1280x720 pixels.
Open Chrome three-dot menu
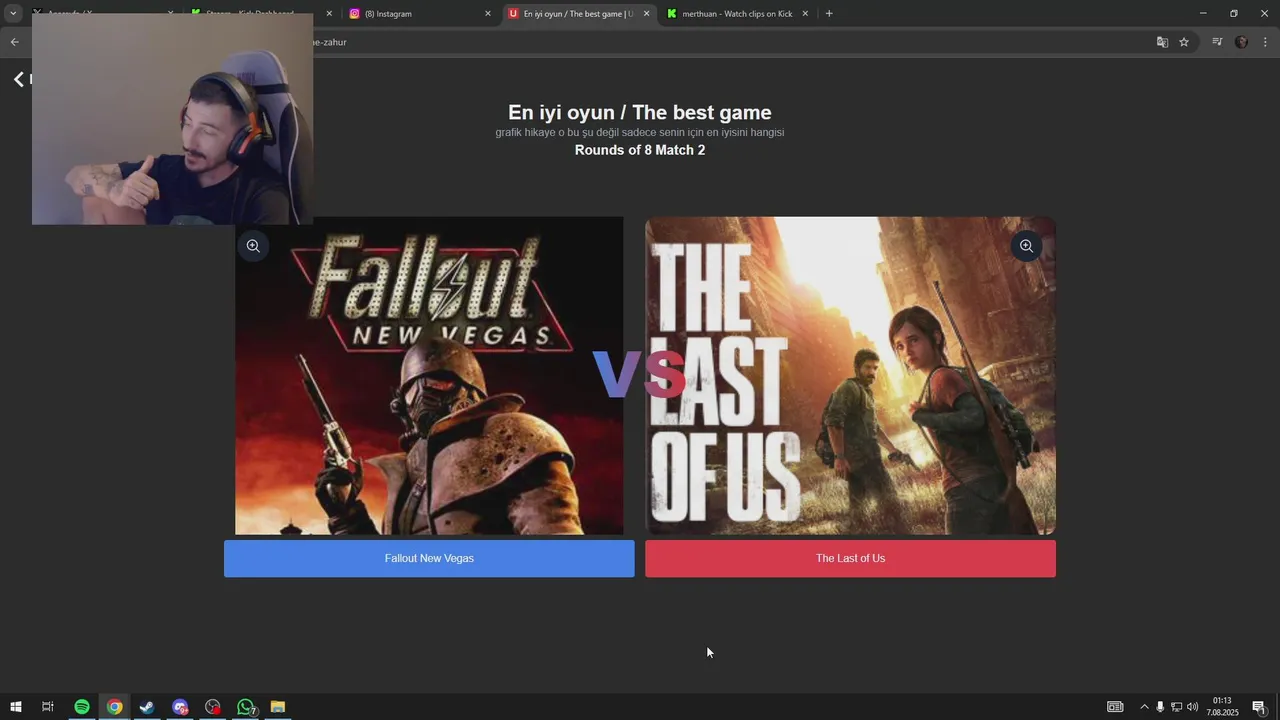click(1265, 42)
